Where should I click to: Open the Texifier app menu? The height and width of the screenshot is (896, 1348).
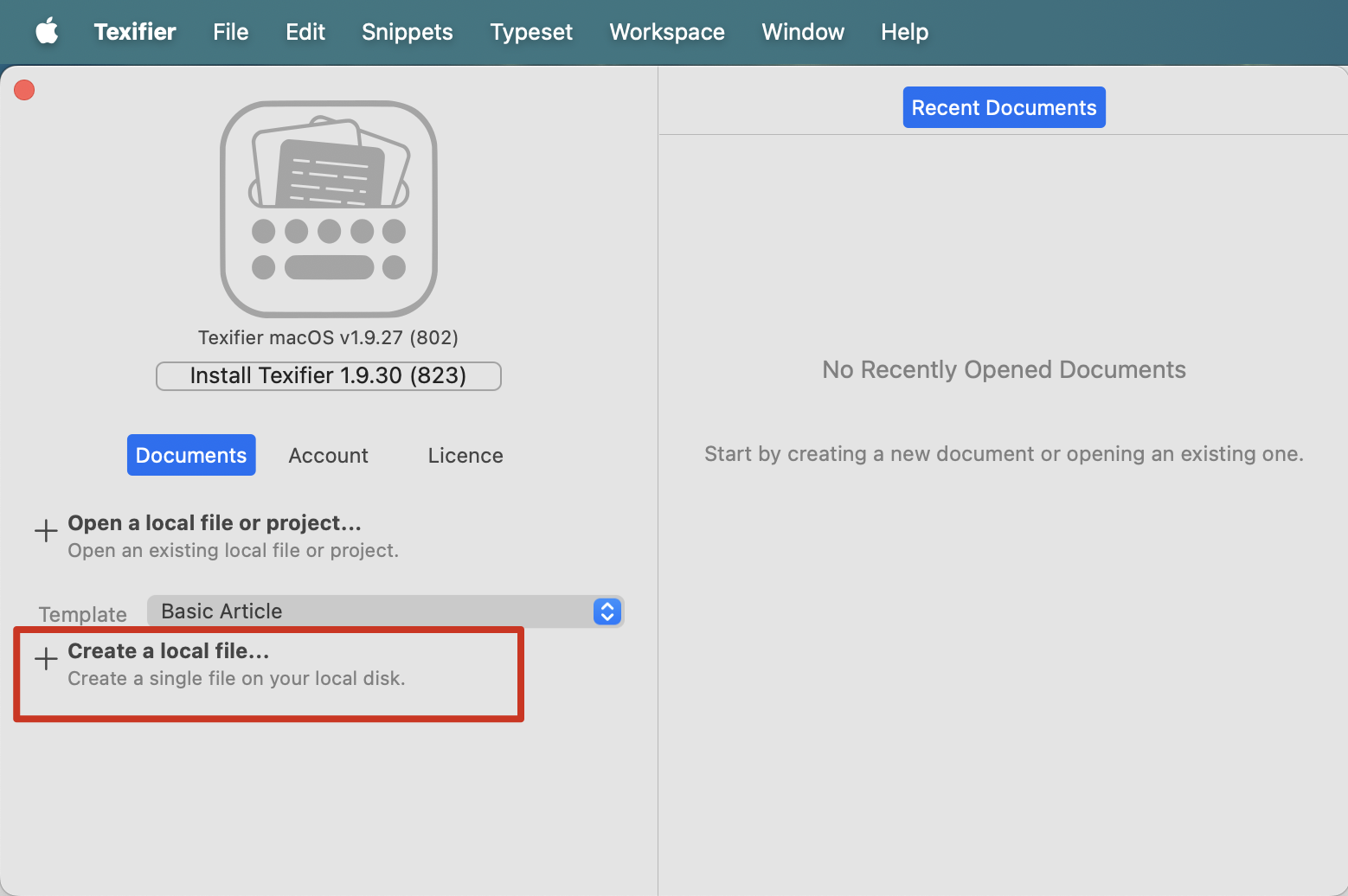(x=135, y=32)
